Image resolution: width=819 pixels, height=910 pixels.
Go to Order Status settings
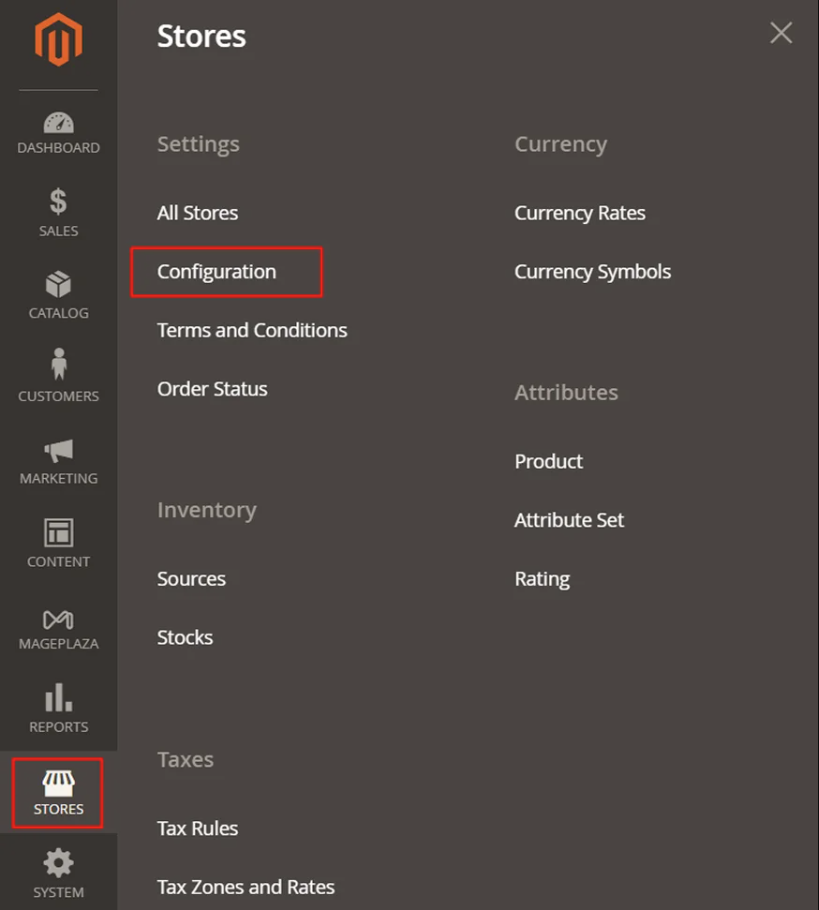(212, 388)
